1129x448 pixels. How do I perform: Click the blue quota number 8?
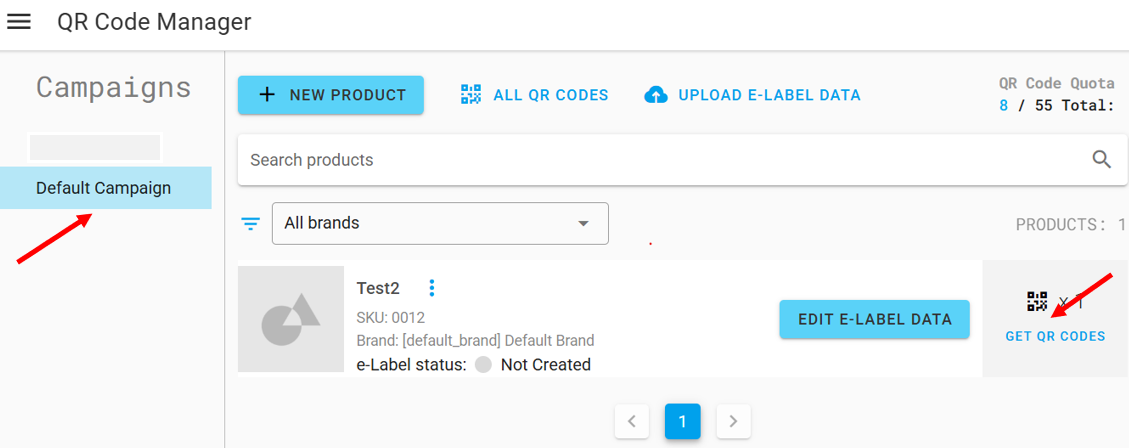(1004, 105)
